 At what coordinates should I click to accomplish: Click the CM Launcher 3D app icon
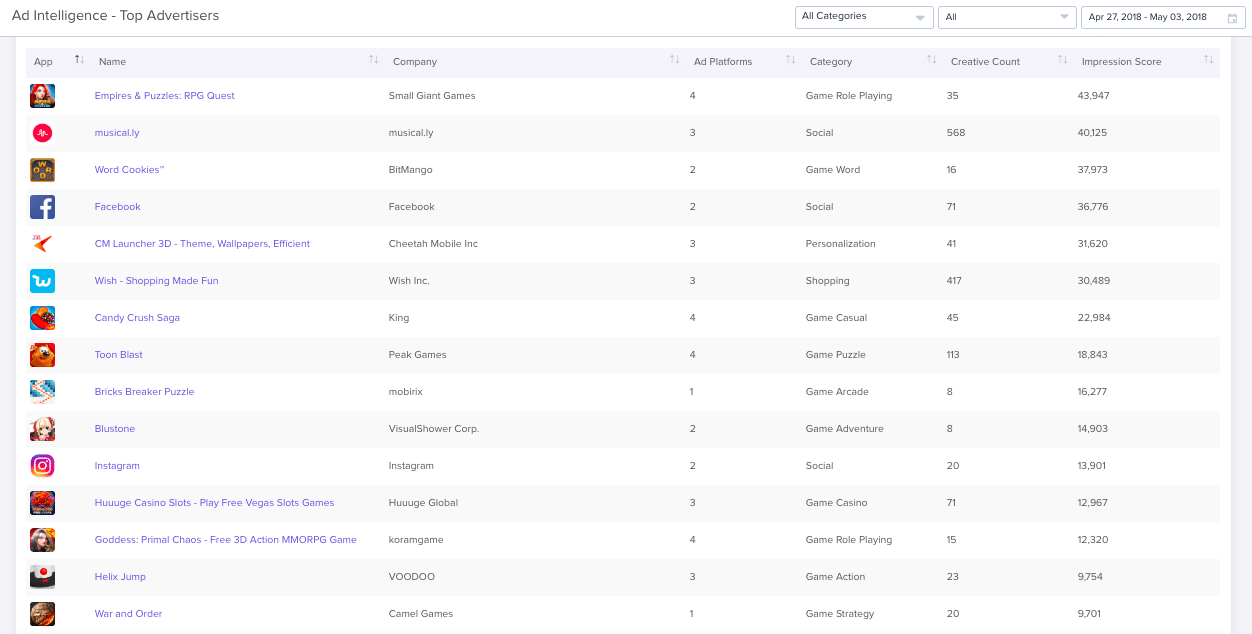tap(42, 244)
